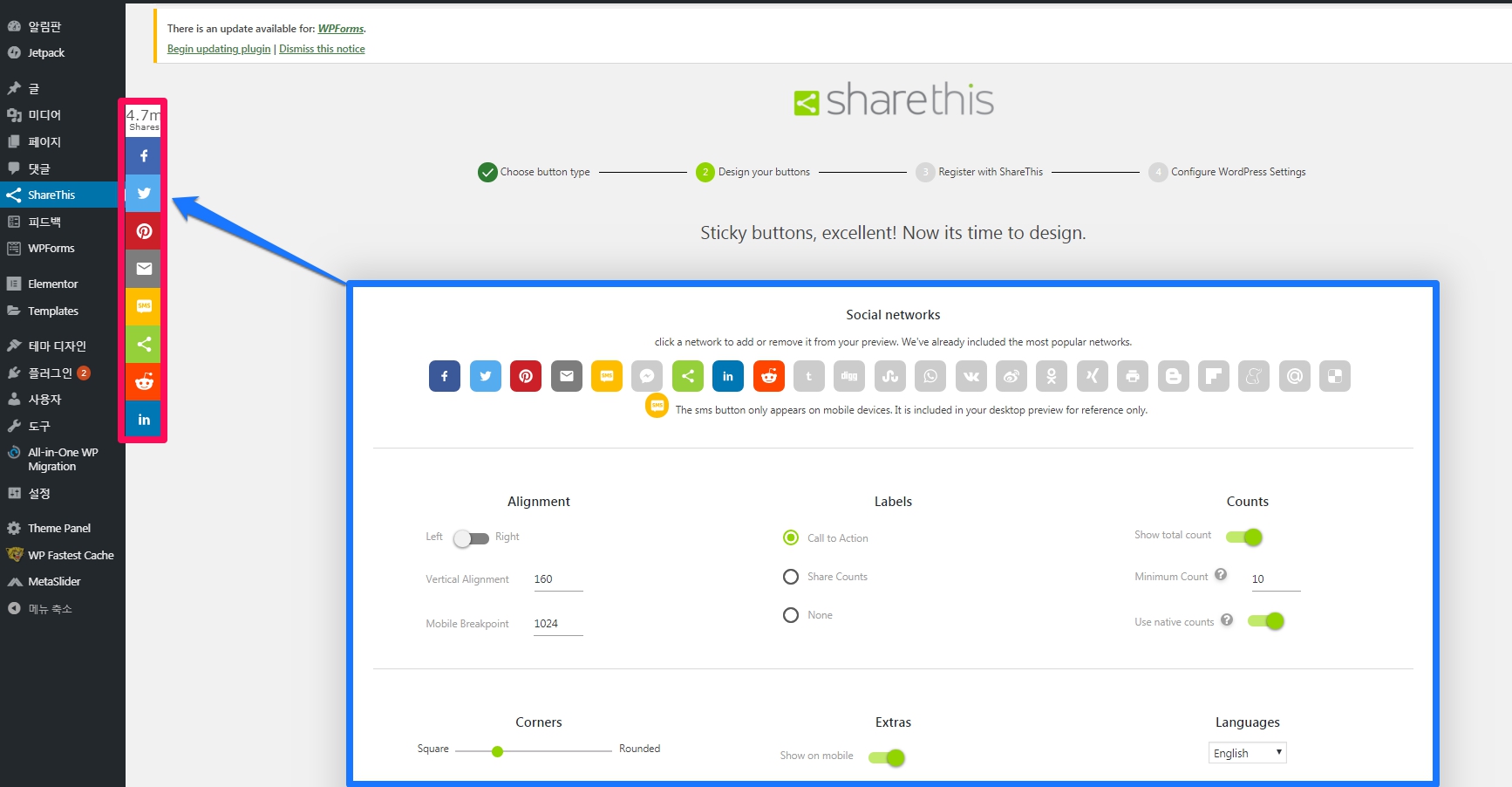Click the Begin updating plugin link
Image resolution: width=1512 pixels, height=787 pixels.
219,49
